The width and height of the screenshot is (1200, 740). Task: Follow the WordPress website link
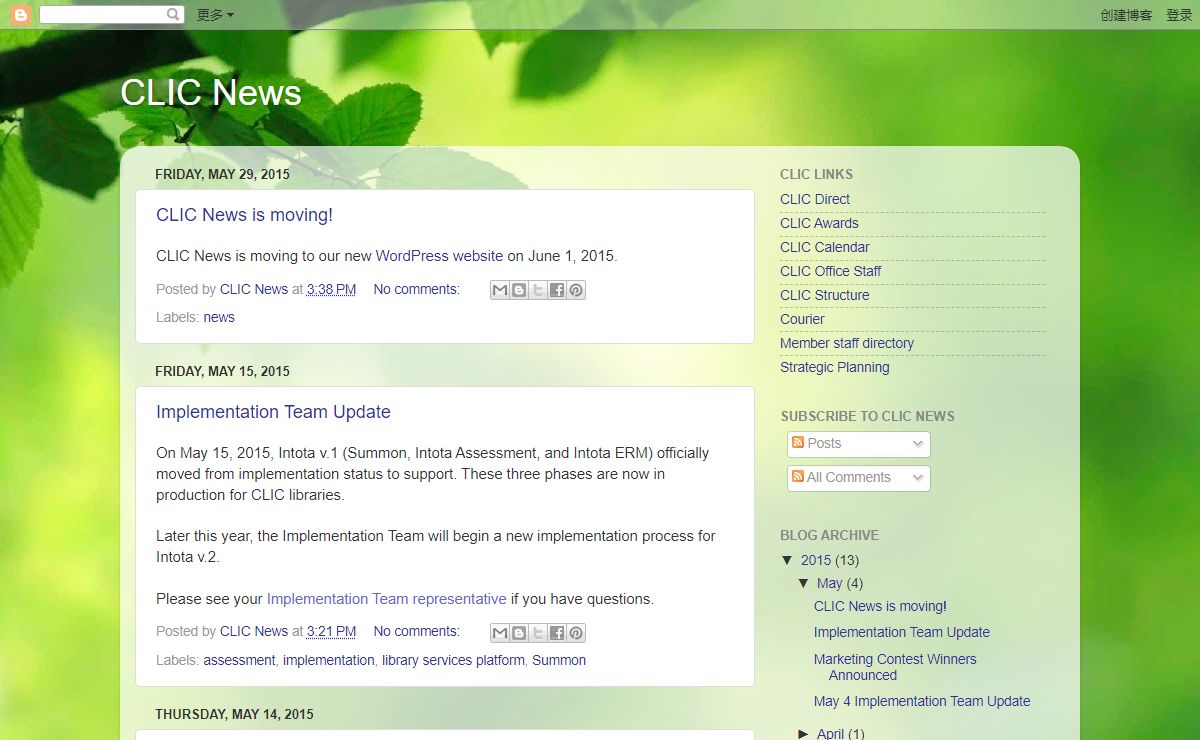click(439, 256)
